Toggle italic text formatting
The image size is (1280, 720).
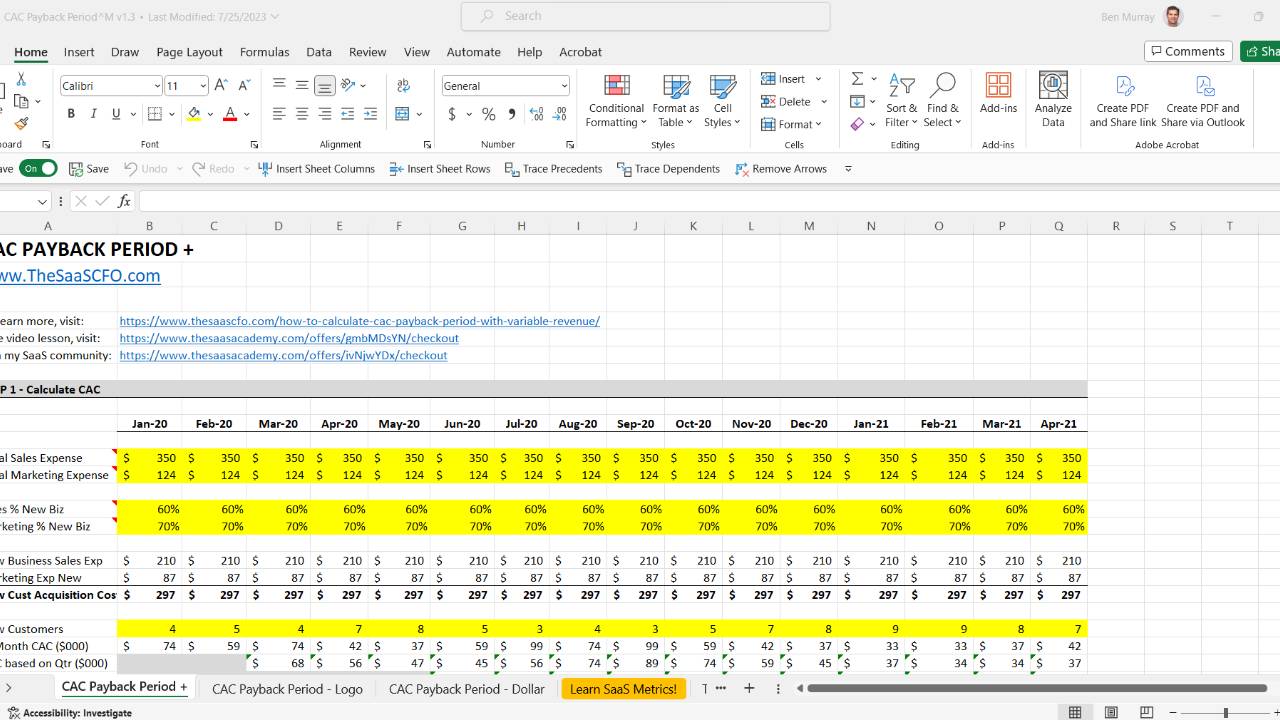94,114
